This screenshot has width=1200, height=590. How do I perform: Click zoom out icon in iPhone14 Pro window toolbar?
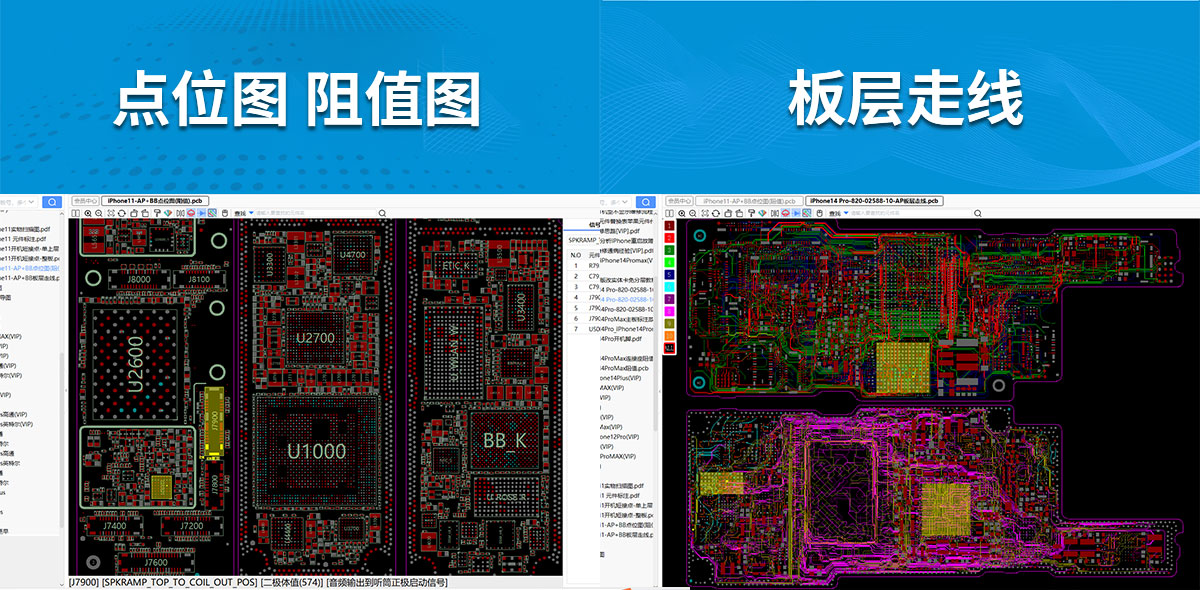click(693, 213)
